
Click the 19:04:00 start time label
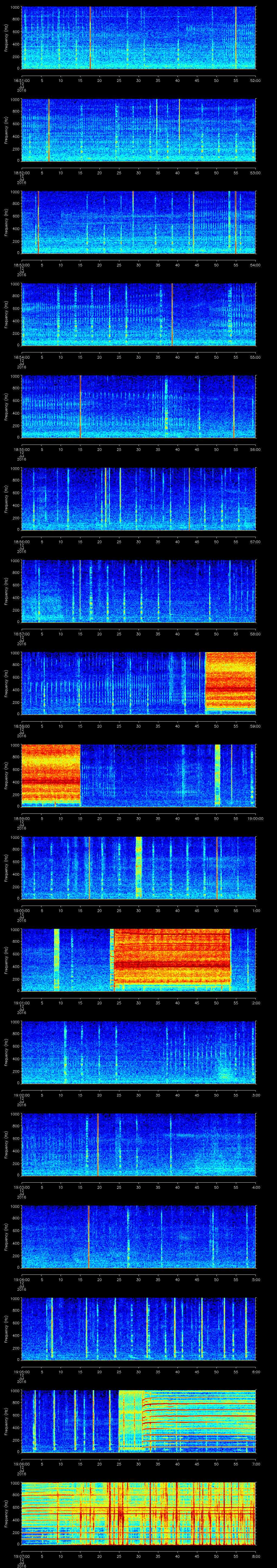tap(22, 1279)
